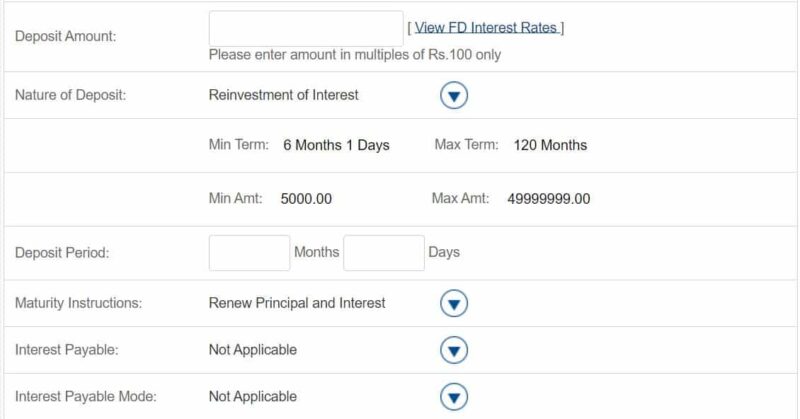Click the Deposit Amount label
Screen dimensions: 800x419
pyautogui.click(x=66, y=36)
